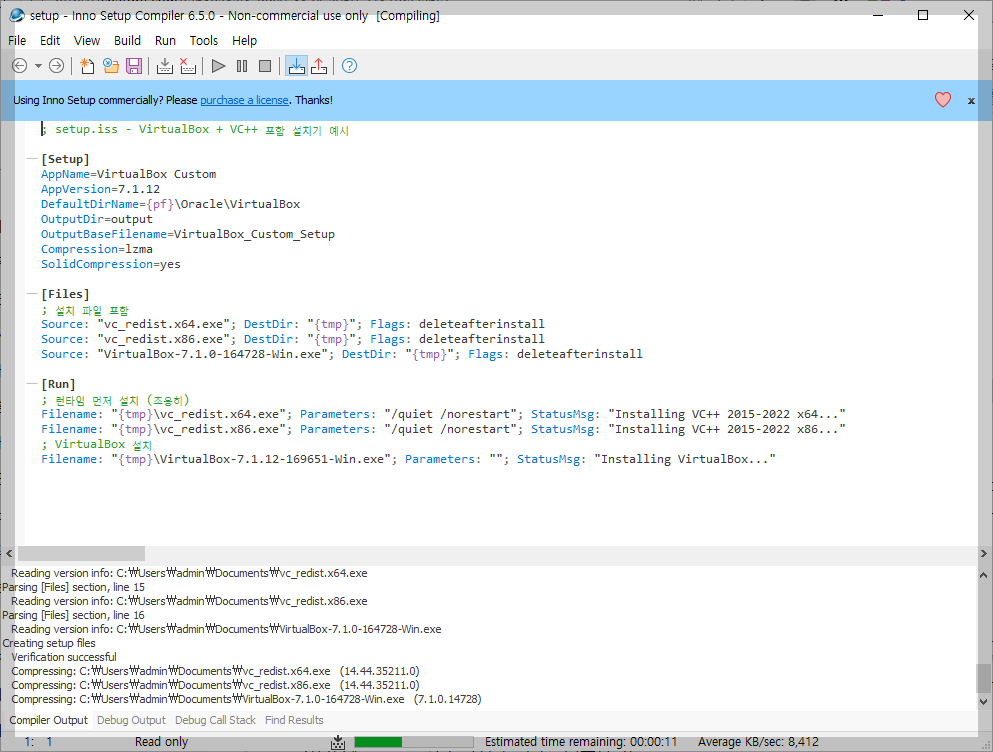Click the 'Compression=lzma' line
Image resolution: width=993 pixels, height=752 pixels.
(x=97, y=249)
